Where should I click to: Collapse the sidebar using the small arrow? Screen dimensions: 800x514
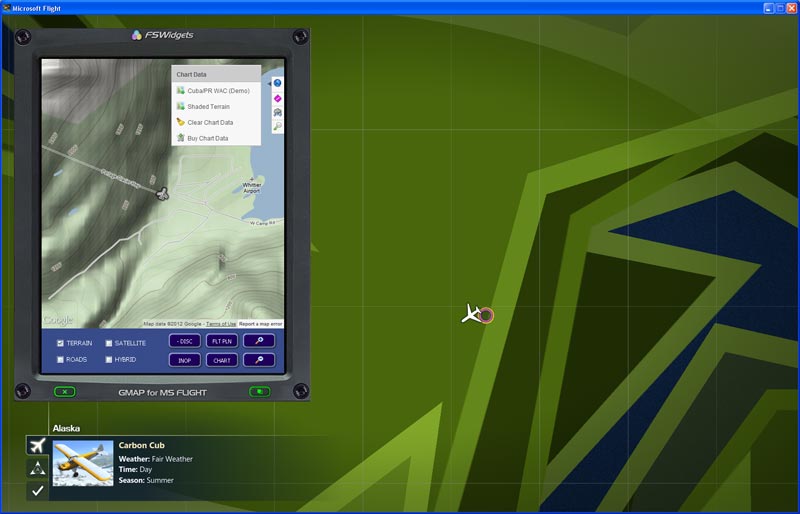pyautogui.click(x=269, y=83)
